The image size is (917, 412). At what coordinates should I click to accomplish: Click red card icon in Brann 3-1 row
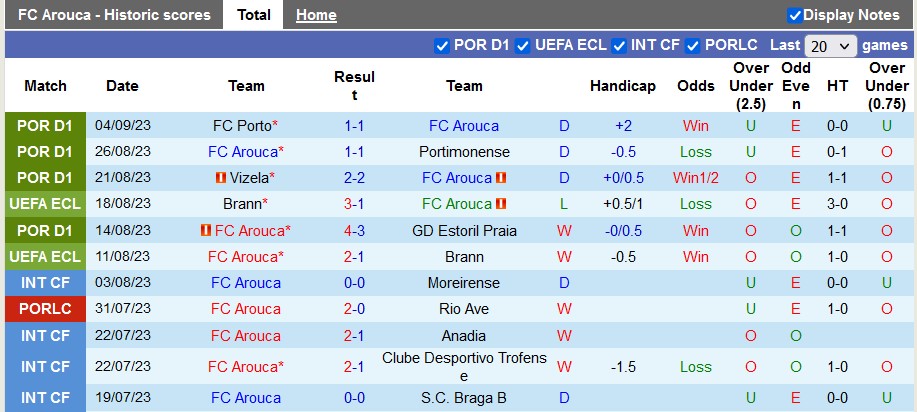click(x=501, y=204)
